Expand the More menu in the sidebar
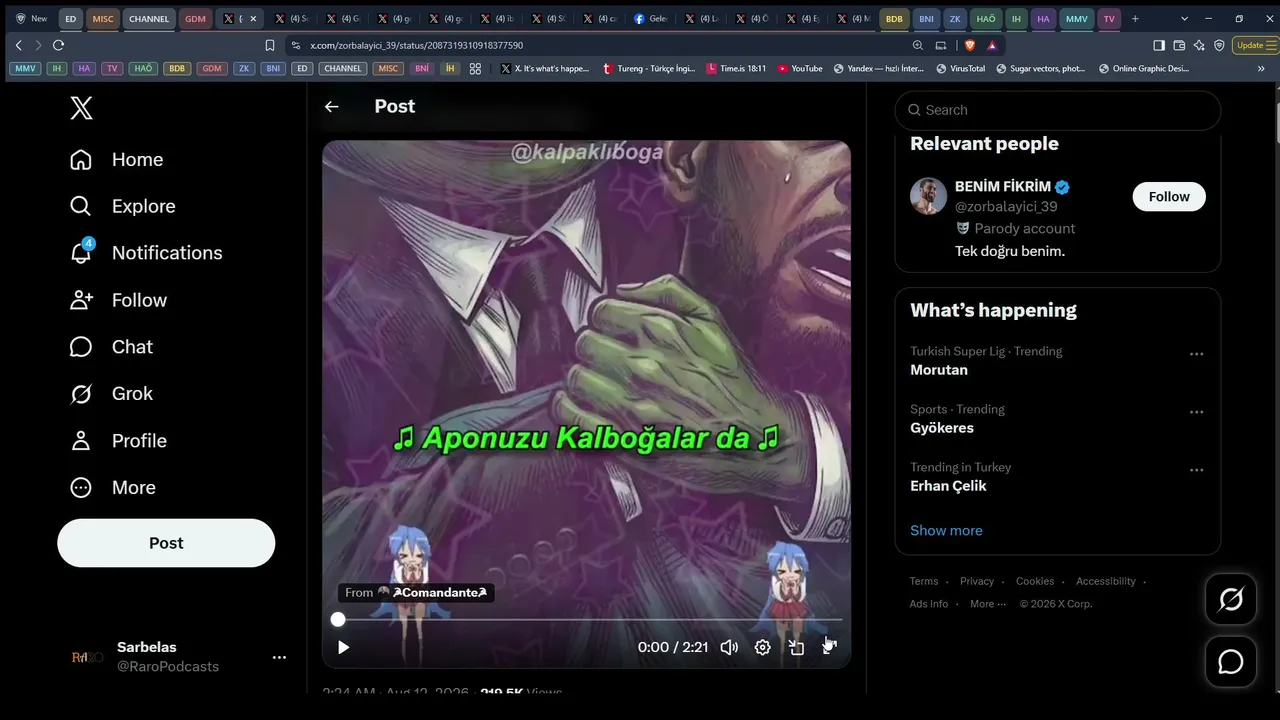 (x=113, y=488)
